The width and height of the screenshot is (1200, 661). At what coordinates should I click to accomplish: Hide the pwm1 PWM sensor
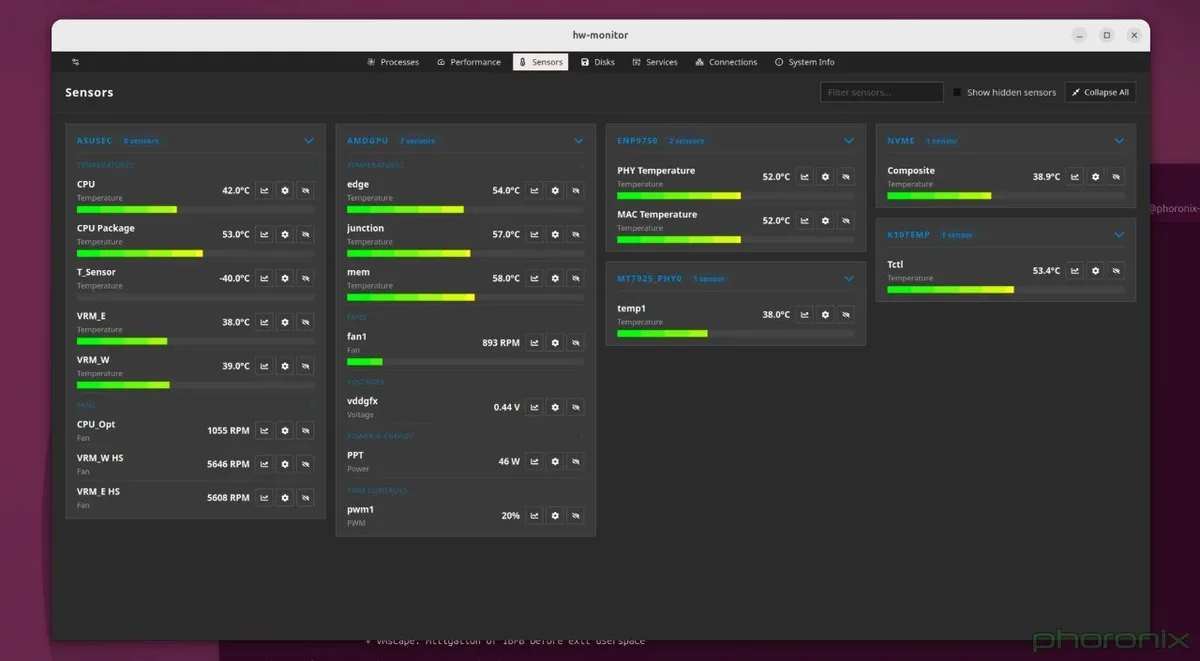coord(576,515)
